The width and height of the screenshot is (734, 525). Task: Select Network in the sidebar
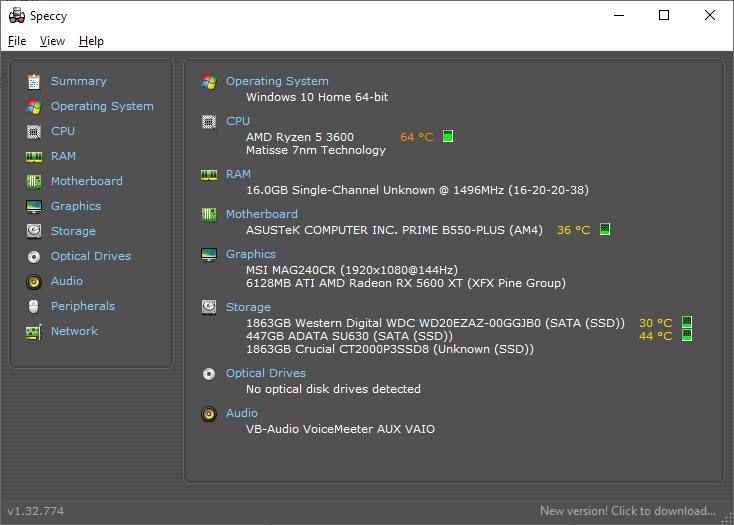(x=74, y=331)
